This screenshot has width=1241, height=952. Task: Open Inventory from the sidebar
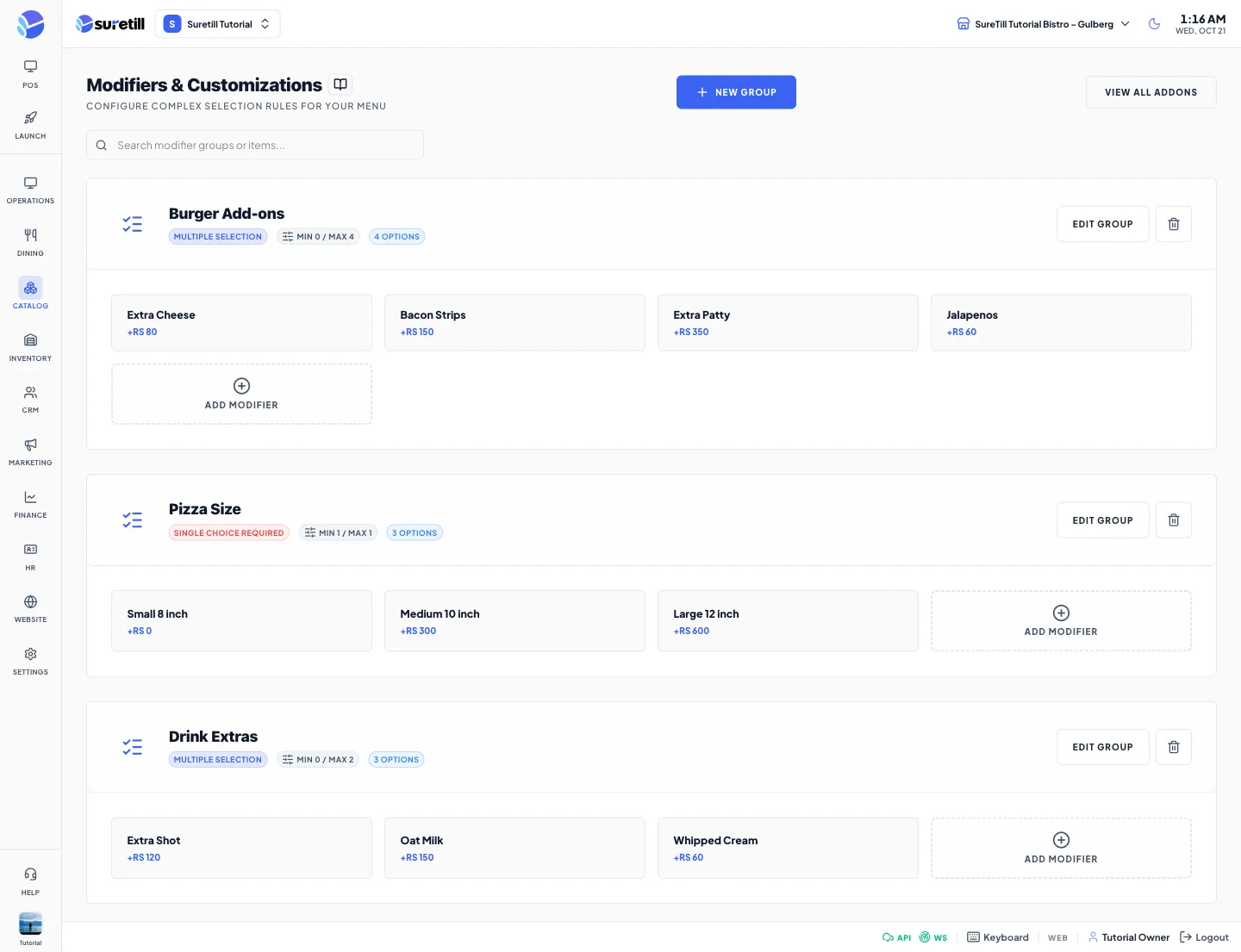(x=30, y=346)
